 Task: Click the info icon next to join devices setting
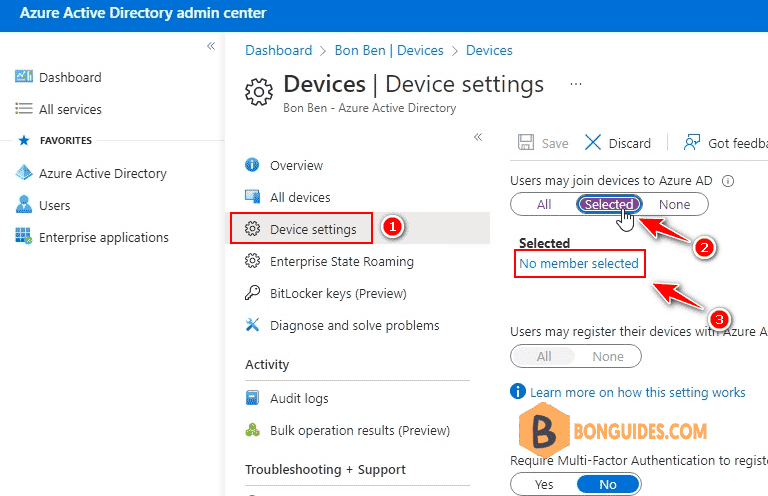click(x=728, y=181)
